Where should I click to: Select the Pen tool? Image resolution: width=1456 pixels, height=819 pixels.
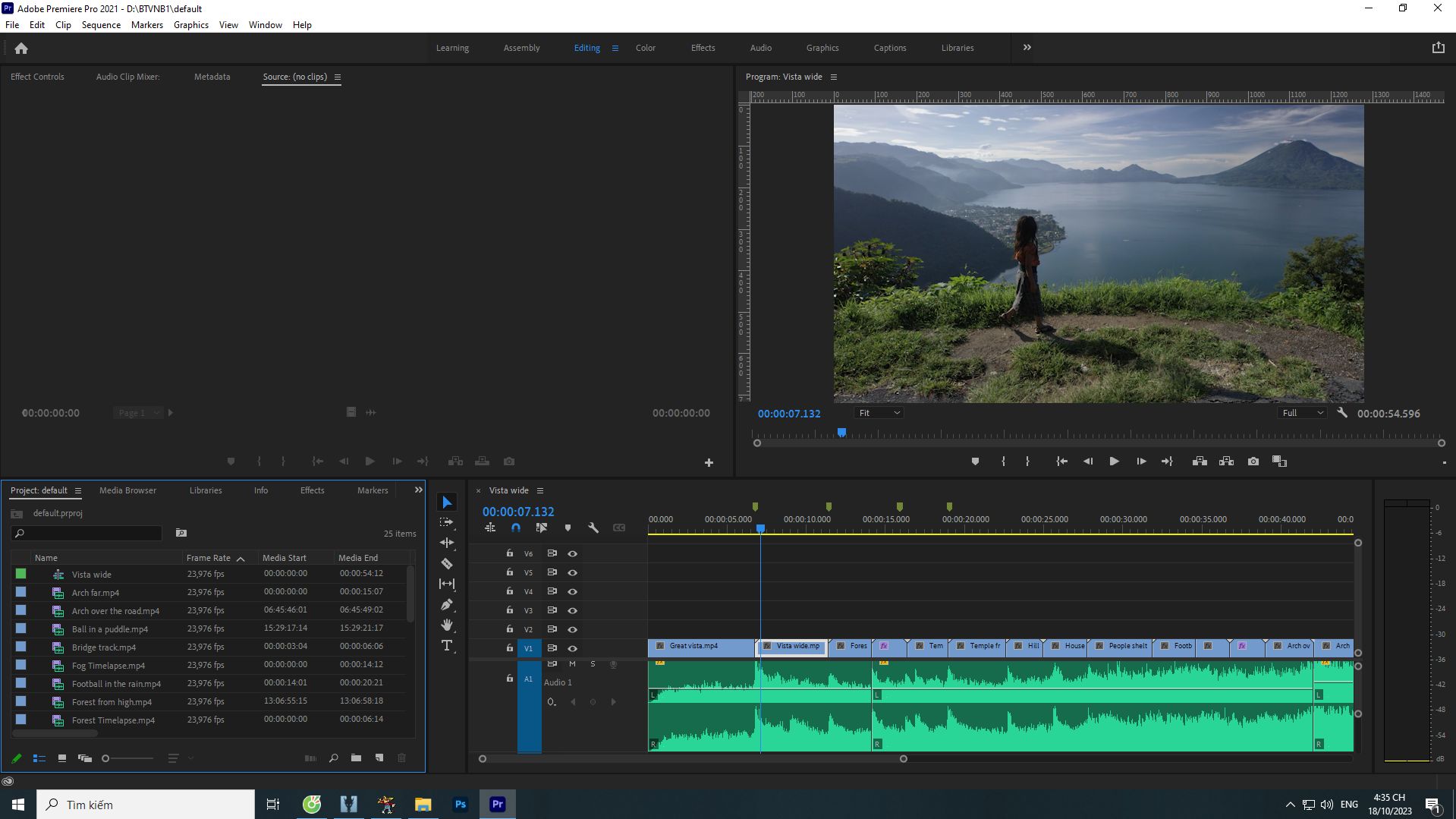447,605
